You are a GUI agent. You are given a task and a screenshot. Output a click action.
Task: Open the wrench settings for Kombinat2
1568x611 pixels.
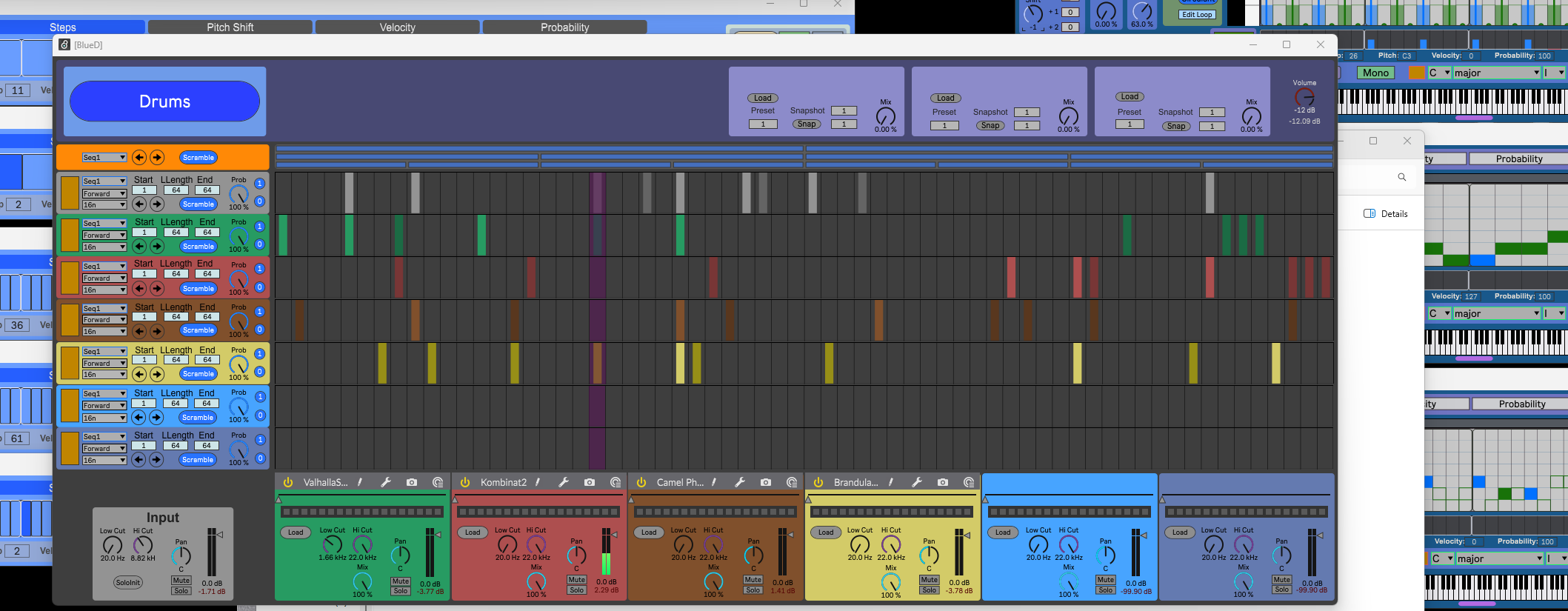564,482
